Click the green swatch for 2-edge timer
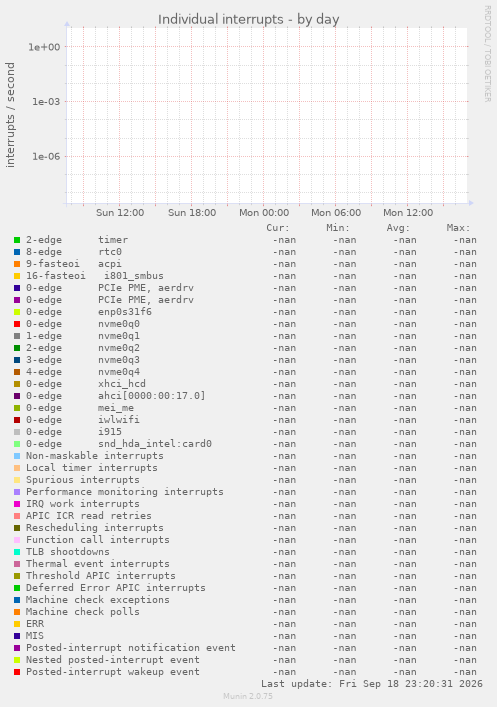This screenshot has height=707, width=497. pyautogui.click(x=17, y=240)
